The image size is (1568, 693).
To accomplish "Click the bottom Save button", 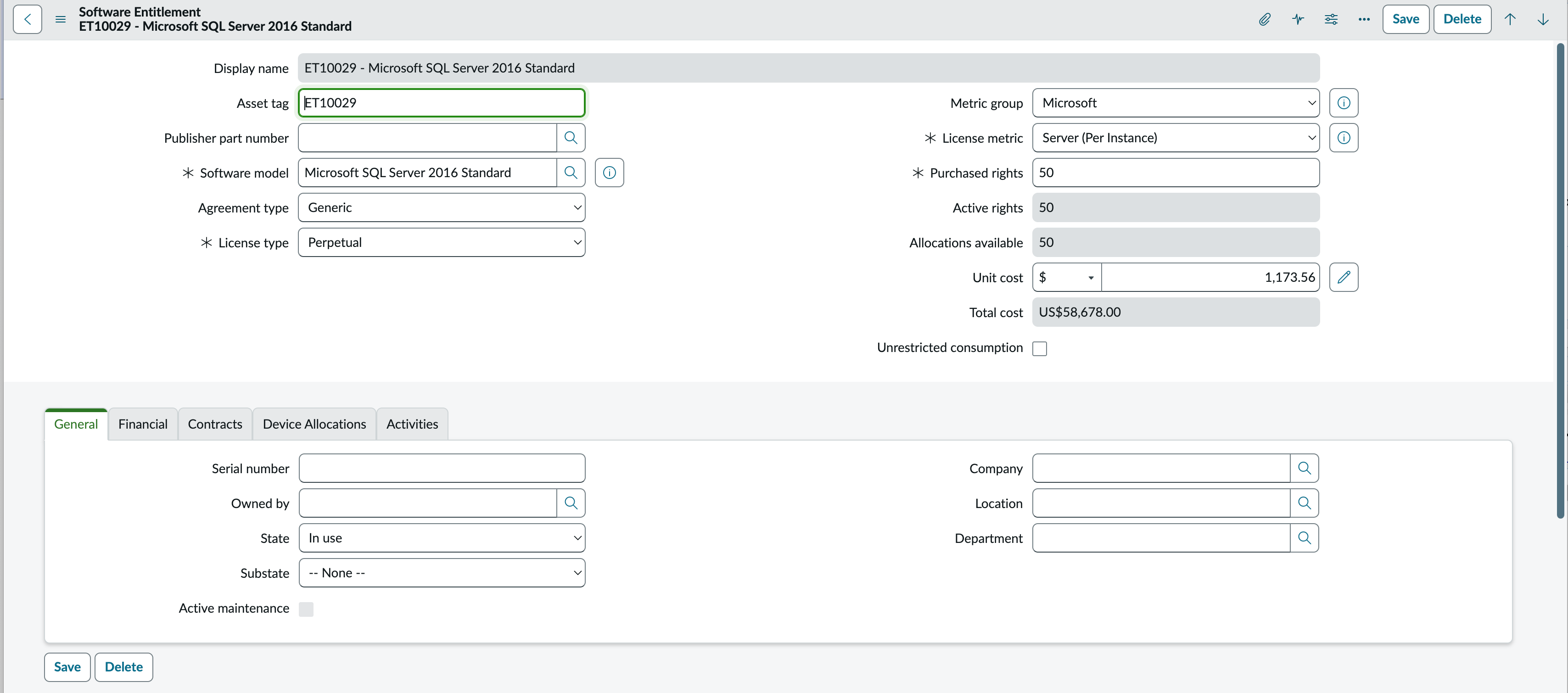I will click(x=67, y=667).
